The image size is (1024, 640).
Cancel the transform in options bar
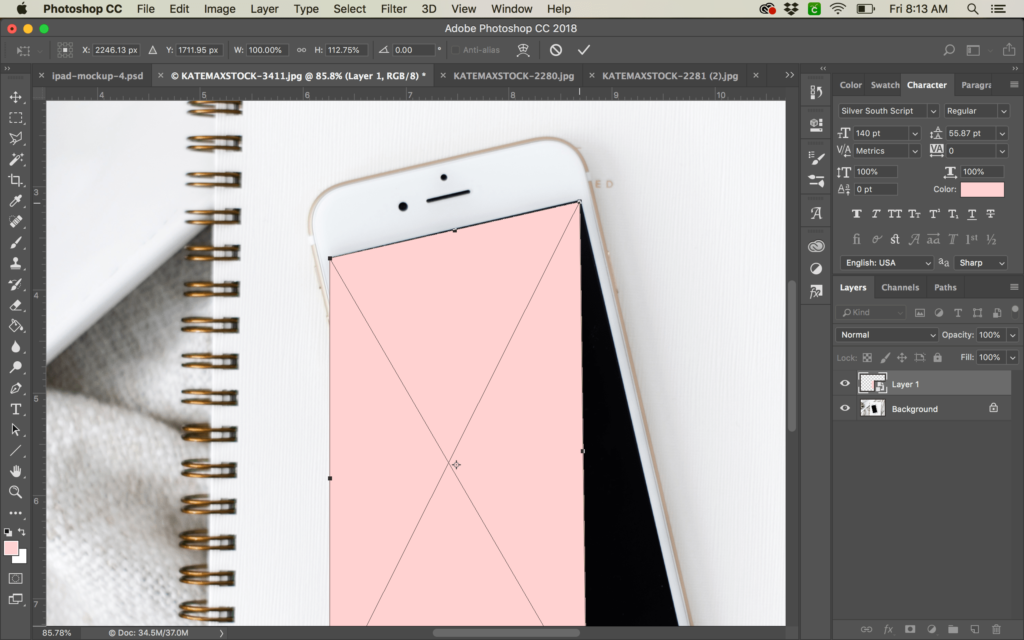[x=556, y=50]
